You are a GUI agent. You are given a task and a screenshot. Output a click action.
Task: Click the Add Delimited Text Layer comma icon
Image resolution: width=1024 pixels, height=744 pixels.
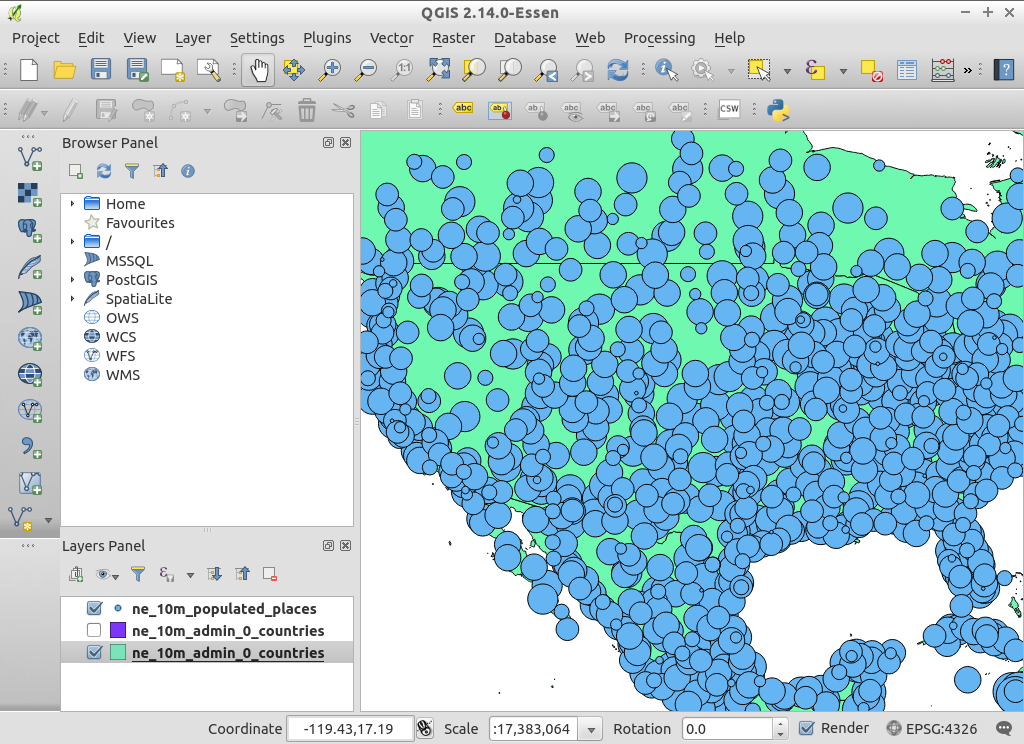tap(29, 447)
